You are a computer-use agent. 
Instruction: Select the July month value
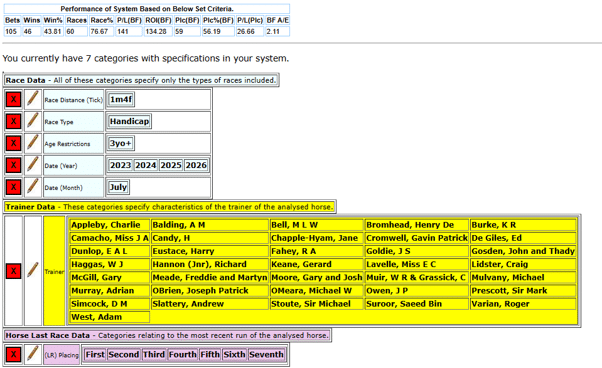click(x=118, y=187)
